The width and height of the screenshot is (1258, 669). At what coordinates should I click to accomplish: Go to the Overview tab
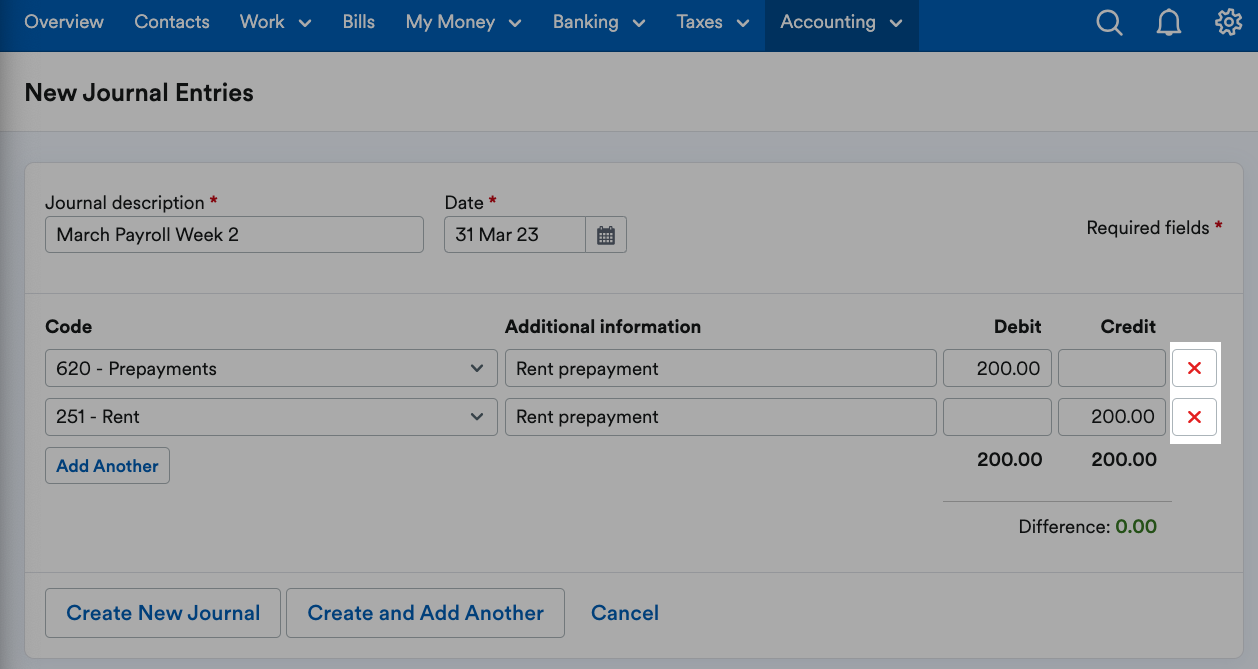tap(64, 22)
